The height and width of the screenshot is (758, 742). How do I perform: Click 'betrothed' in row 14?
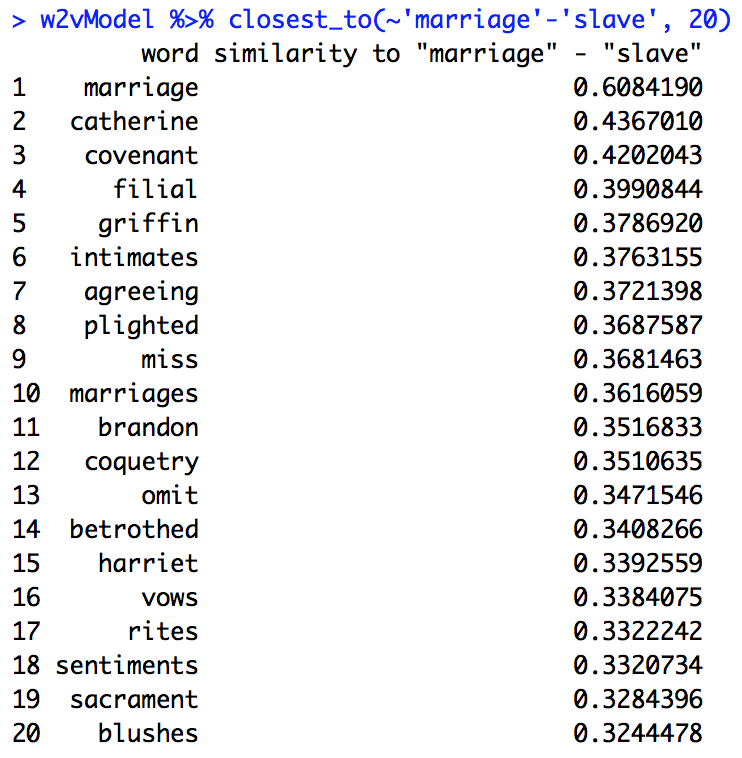134,530
